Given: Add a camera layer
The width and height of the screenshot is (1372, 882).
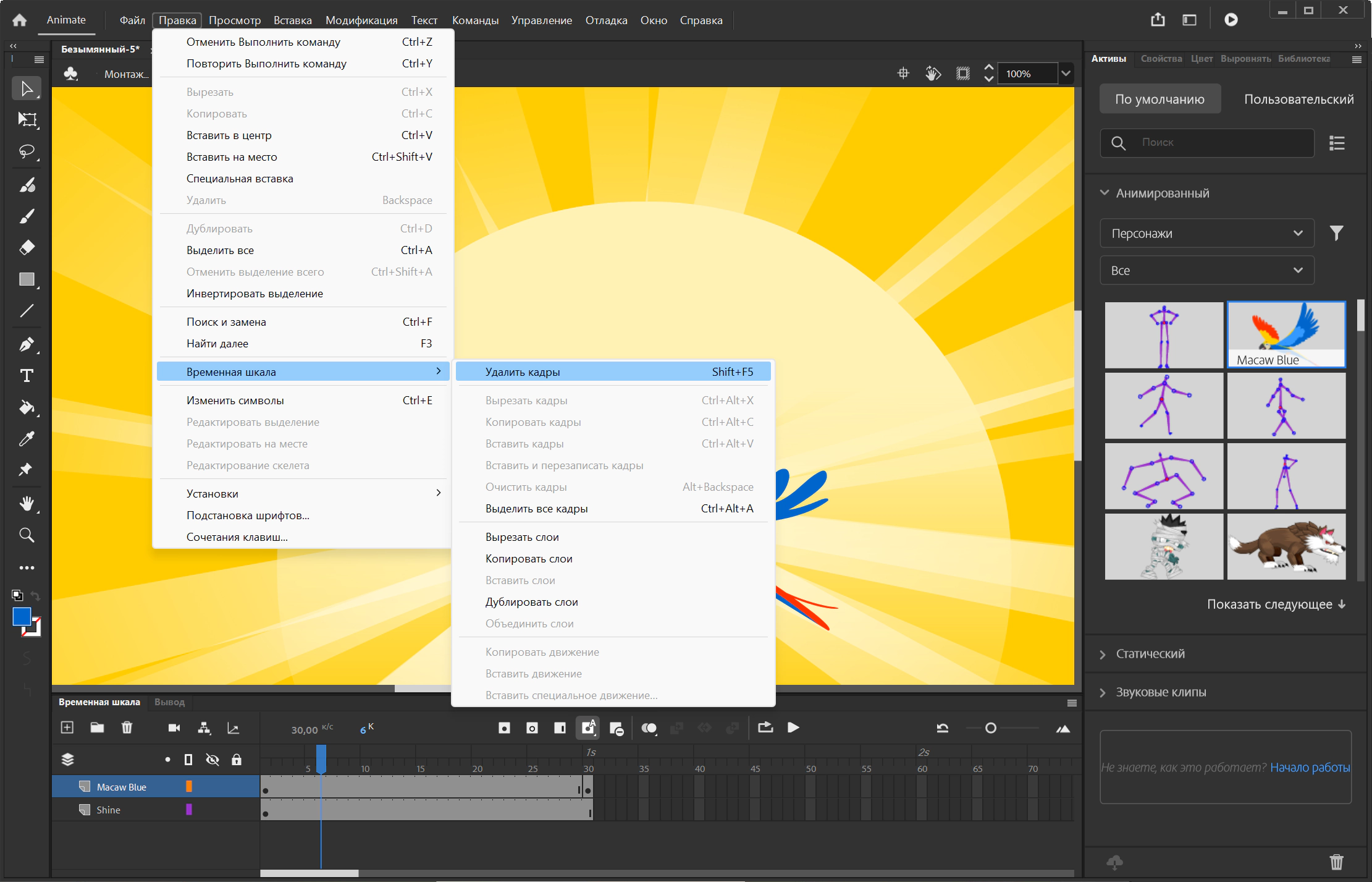Looking at the screenshot, I should 174,727.
